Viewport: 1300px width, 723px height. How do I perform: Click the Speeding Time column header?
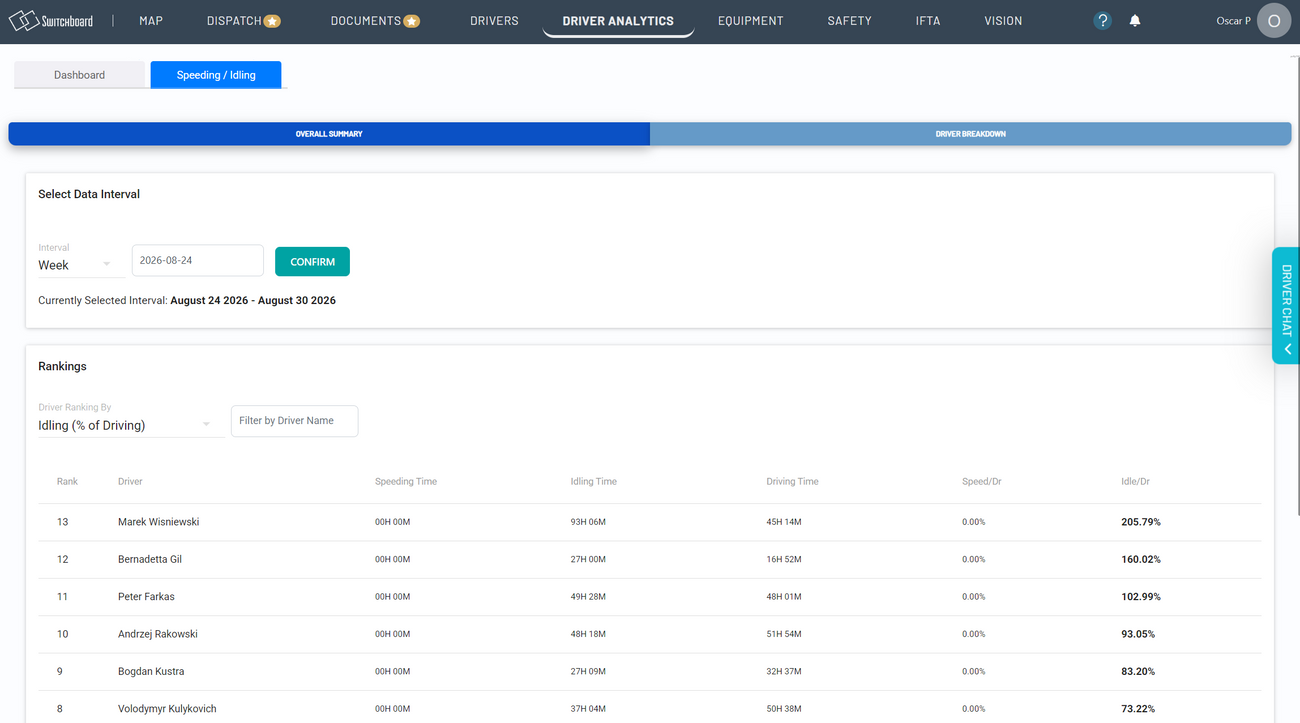(x=406, y=481)
